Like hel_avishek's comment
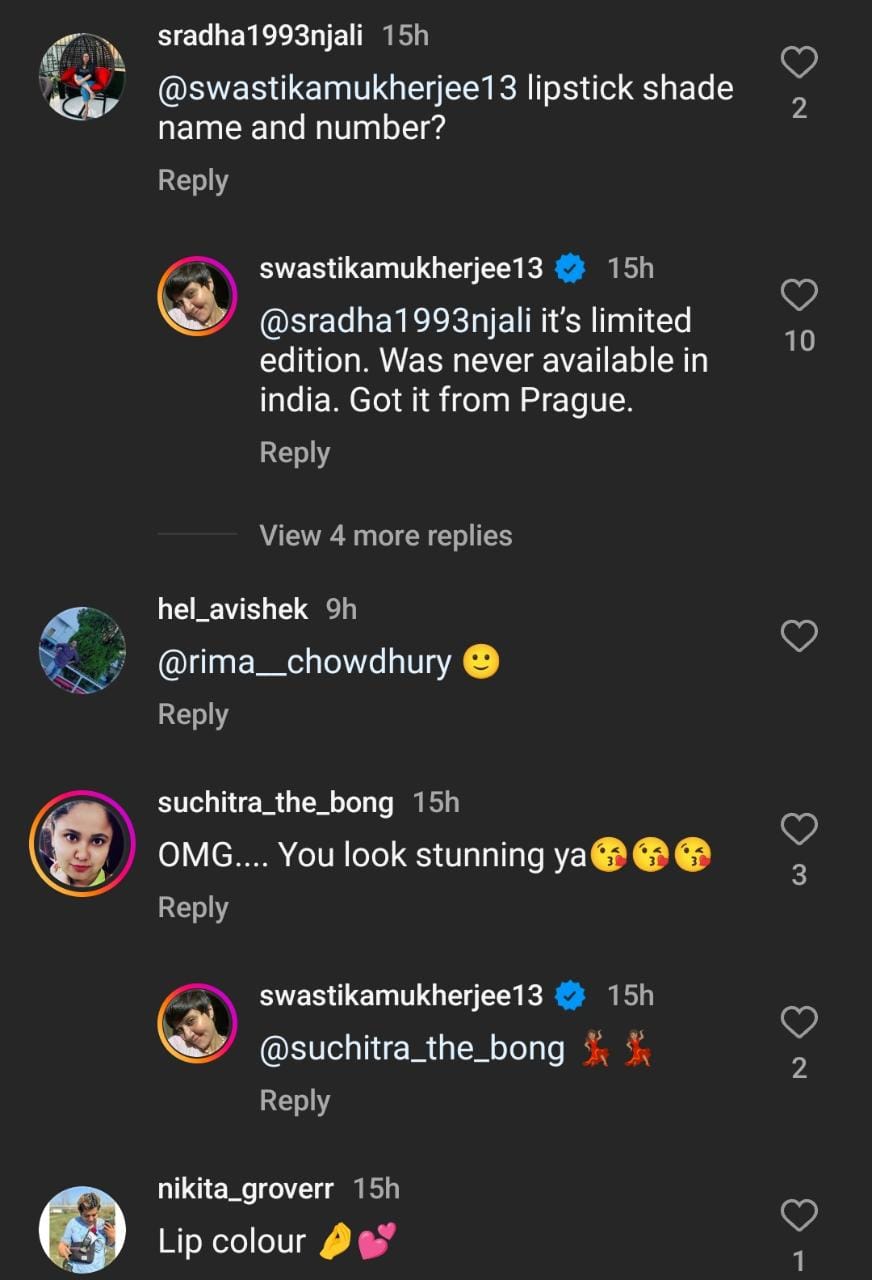872x1280 pixels. [799, 635]
